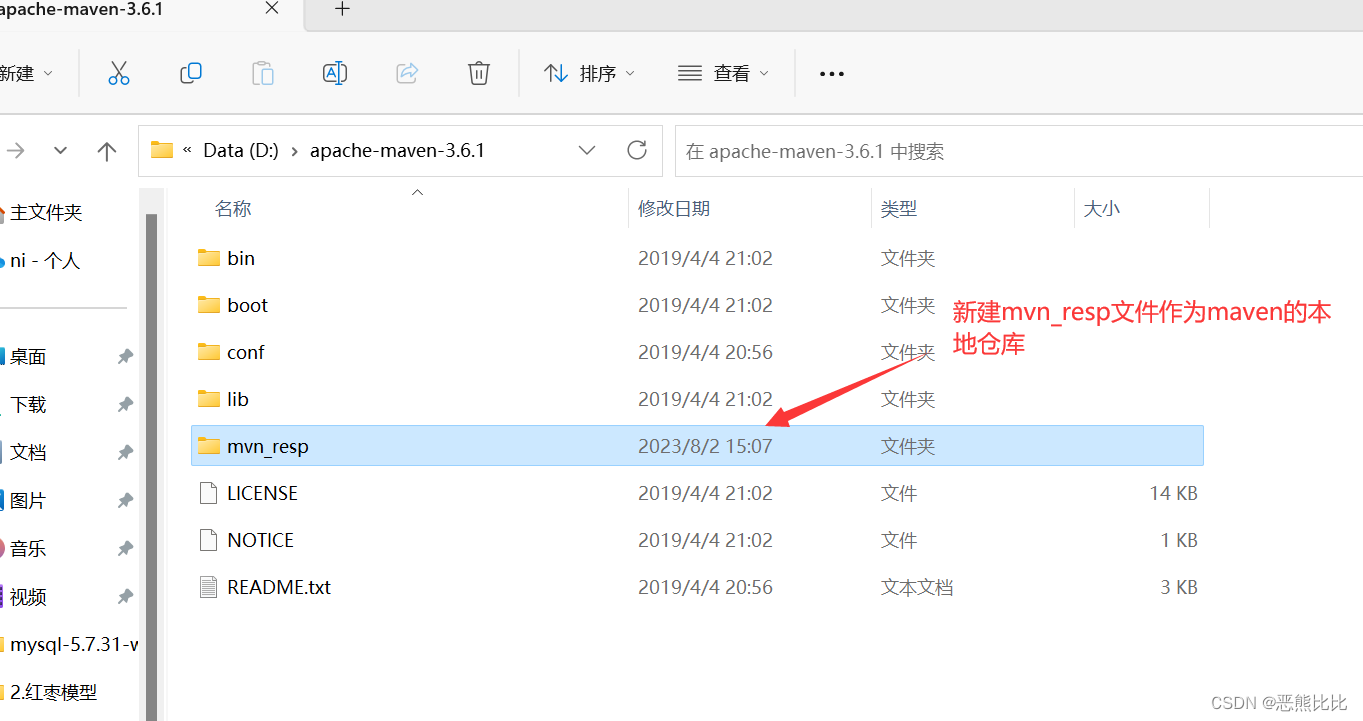Click the Forward navigation arrow
This screenshot has height=721, width=1363.
15,151
